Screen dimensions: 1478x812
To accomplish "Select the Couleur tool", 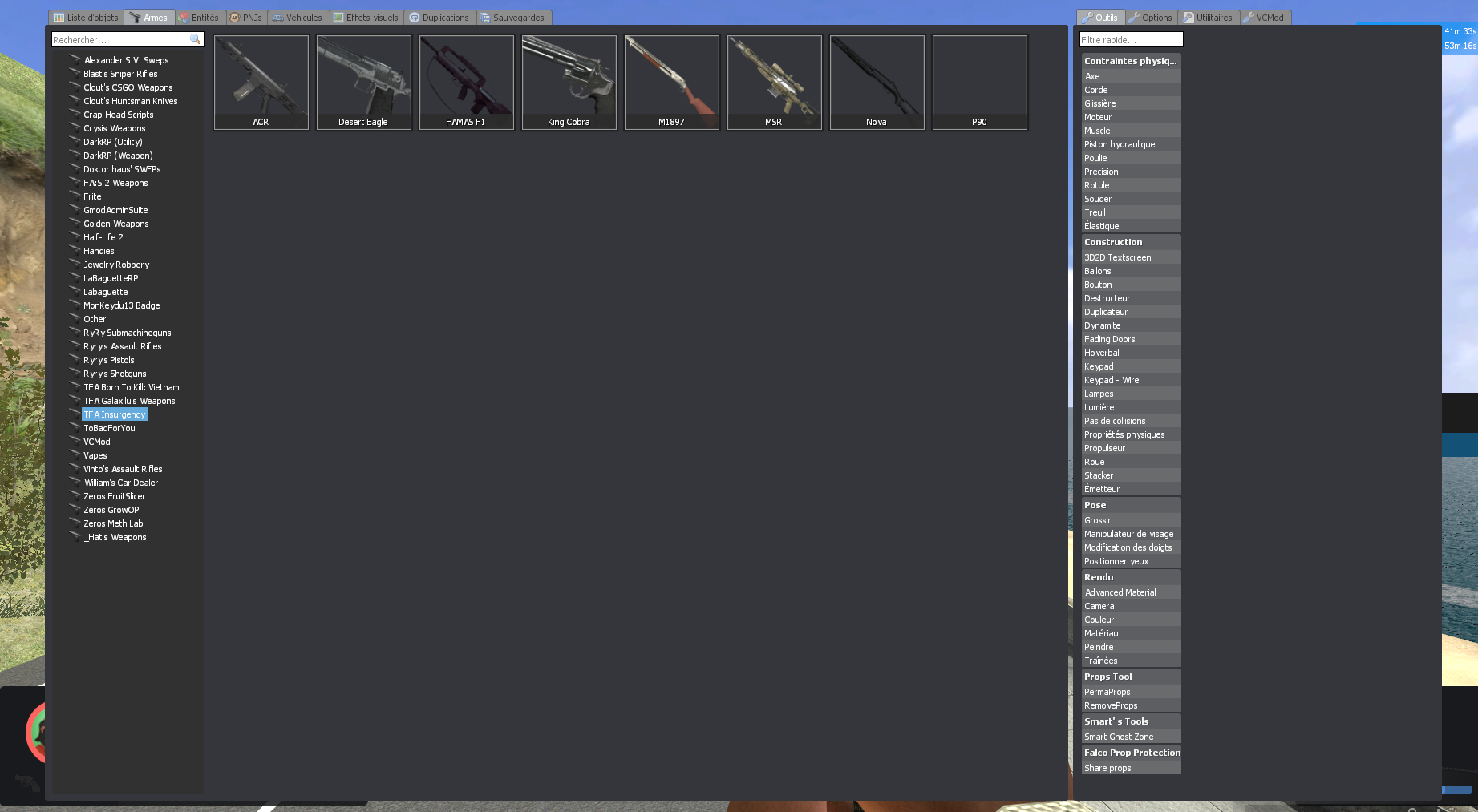I will point(1131,620).
